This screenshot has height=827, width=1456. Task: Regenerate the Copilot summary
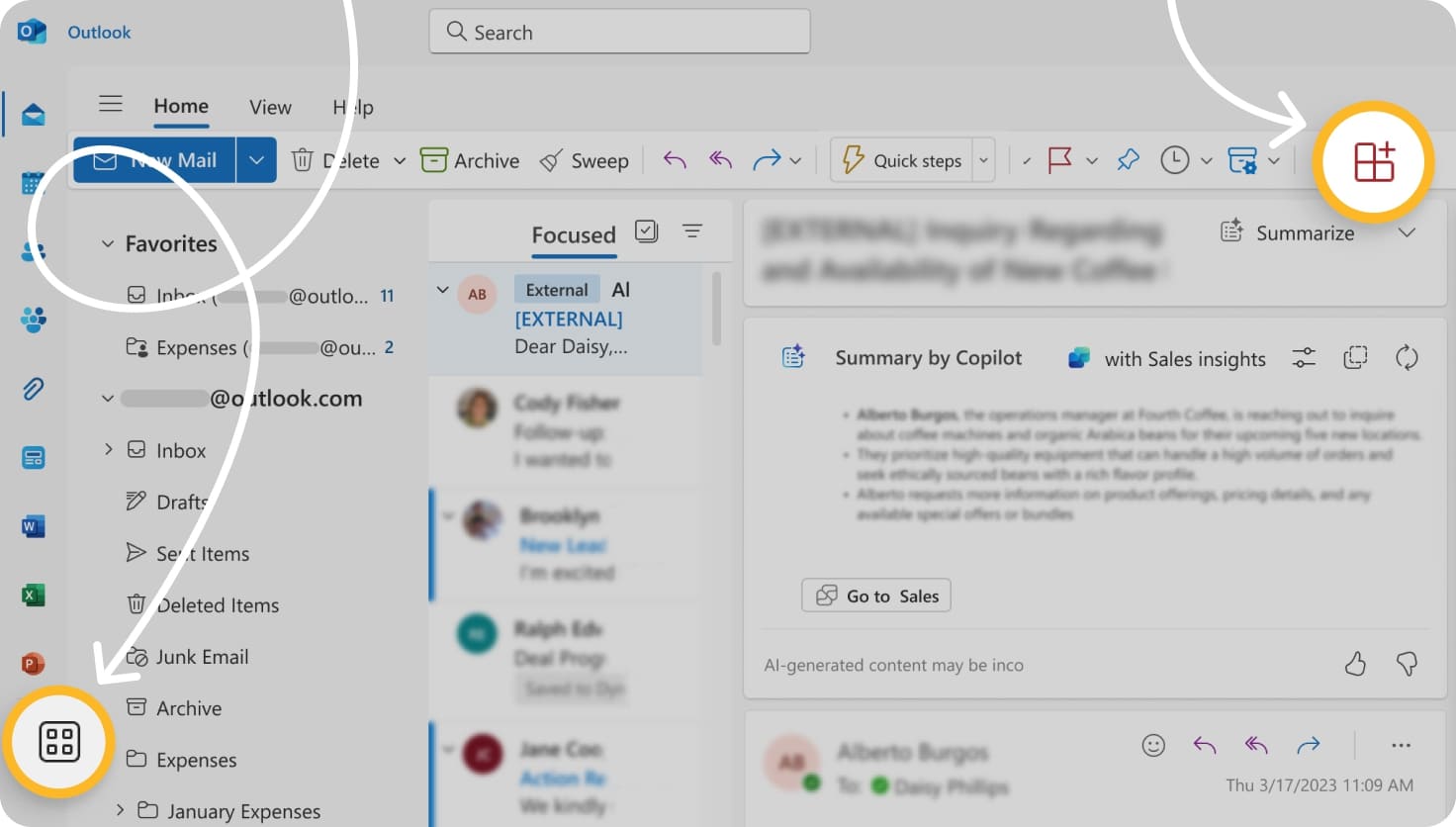tap(1407, 358)
